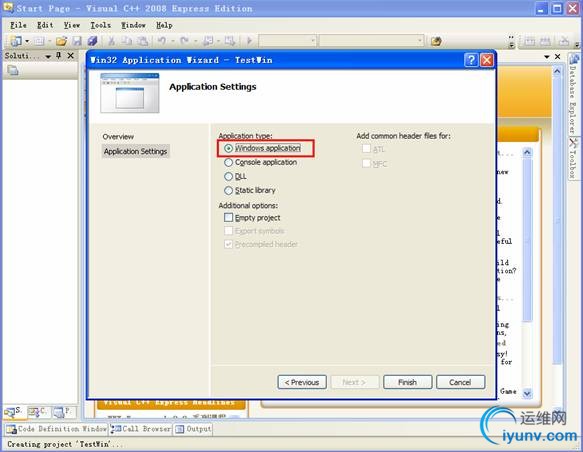583x452 pixels.
Task: Click the MFC header files checkbox
Action: pos(367,163)
